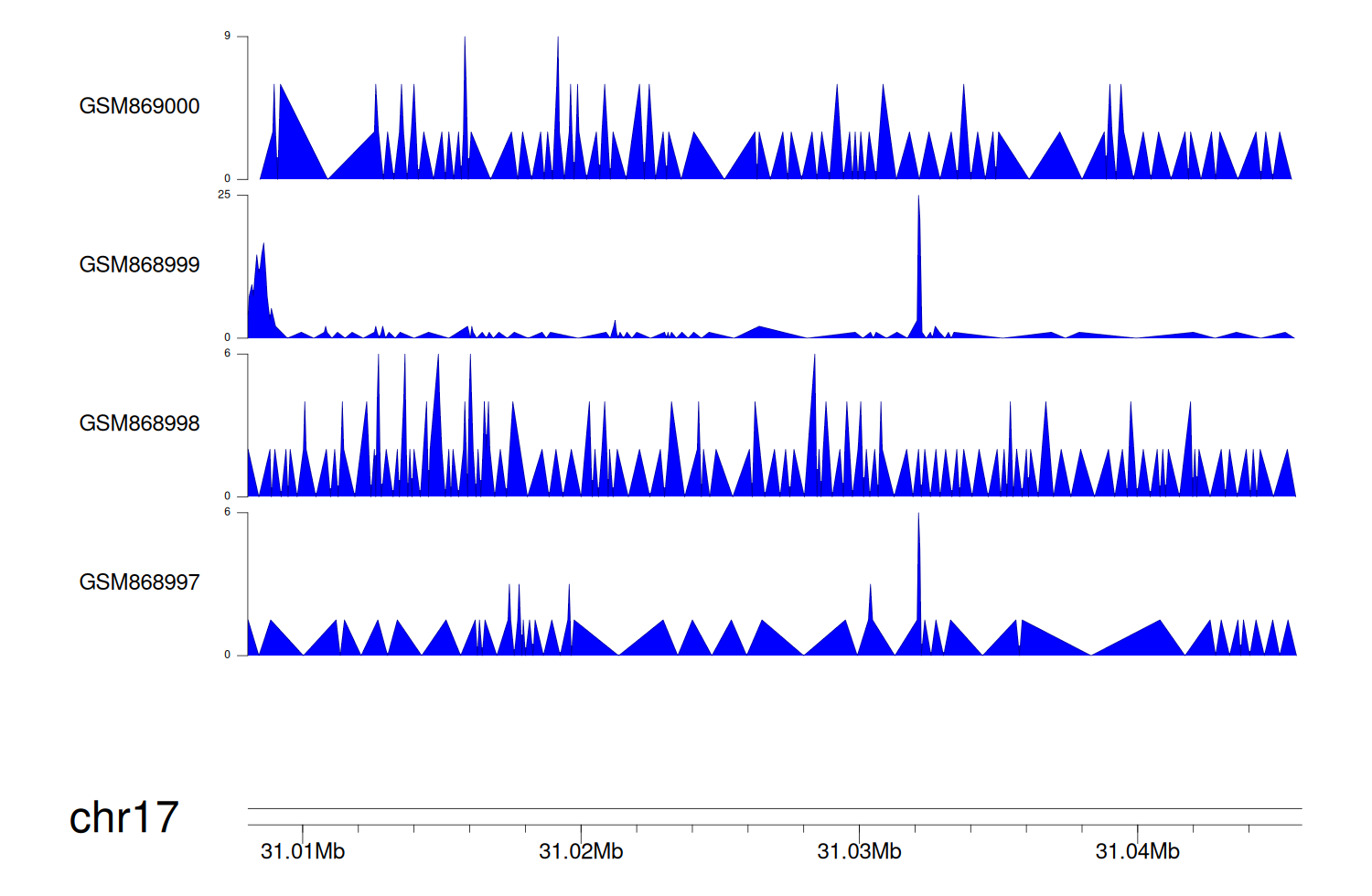
Task: Click the y-axis top value 6 of GSM868998
Action: click(x=228, y=354)
